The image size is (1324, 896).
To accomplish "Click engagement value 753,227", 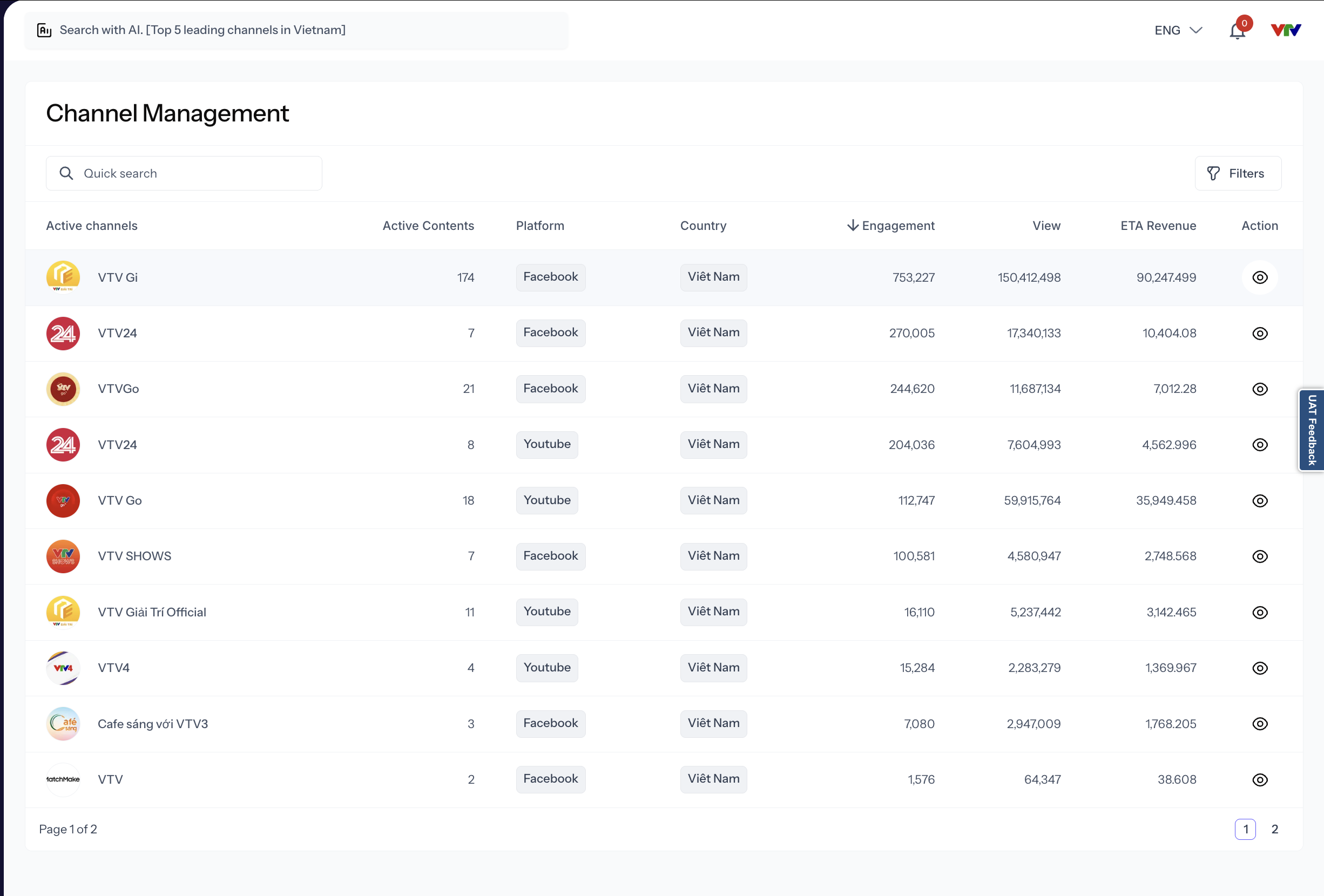I will coord(913,277).
